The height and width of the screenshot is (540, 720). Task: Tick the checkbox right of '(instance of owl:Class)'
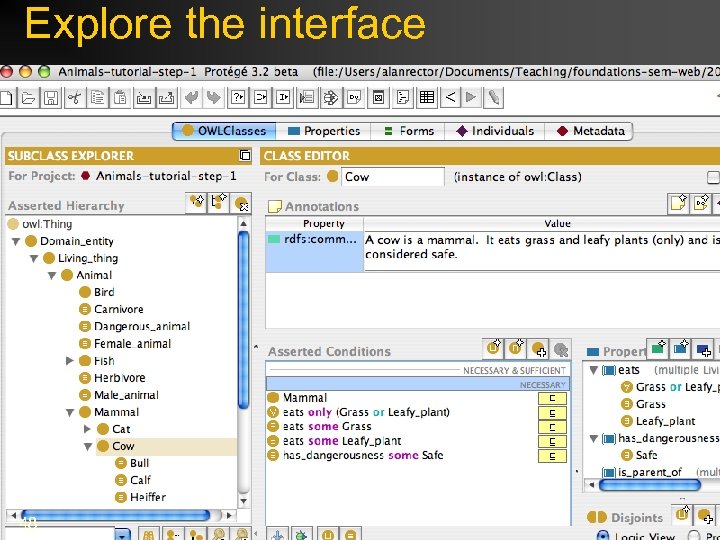point(714,177)
